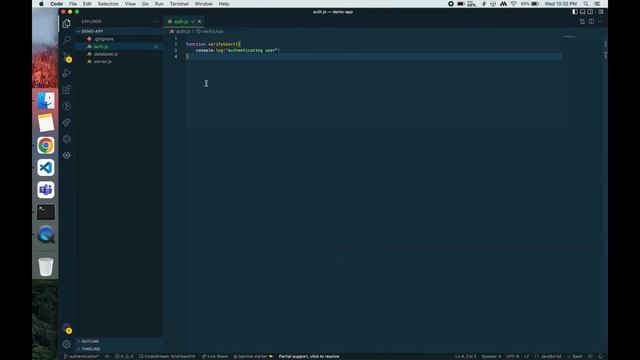Open Microsoft Teams from the dock
Image resolution: width=640 pixels, height=360 pixels.
(x=46, y=190)
